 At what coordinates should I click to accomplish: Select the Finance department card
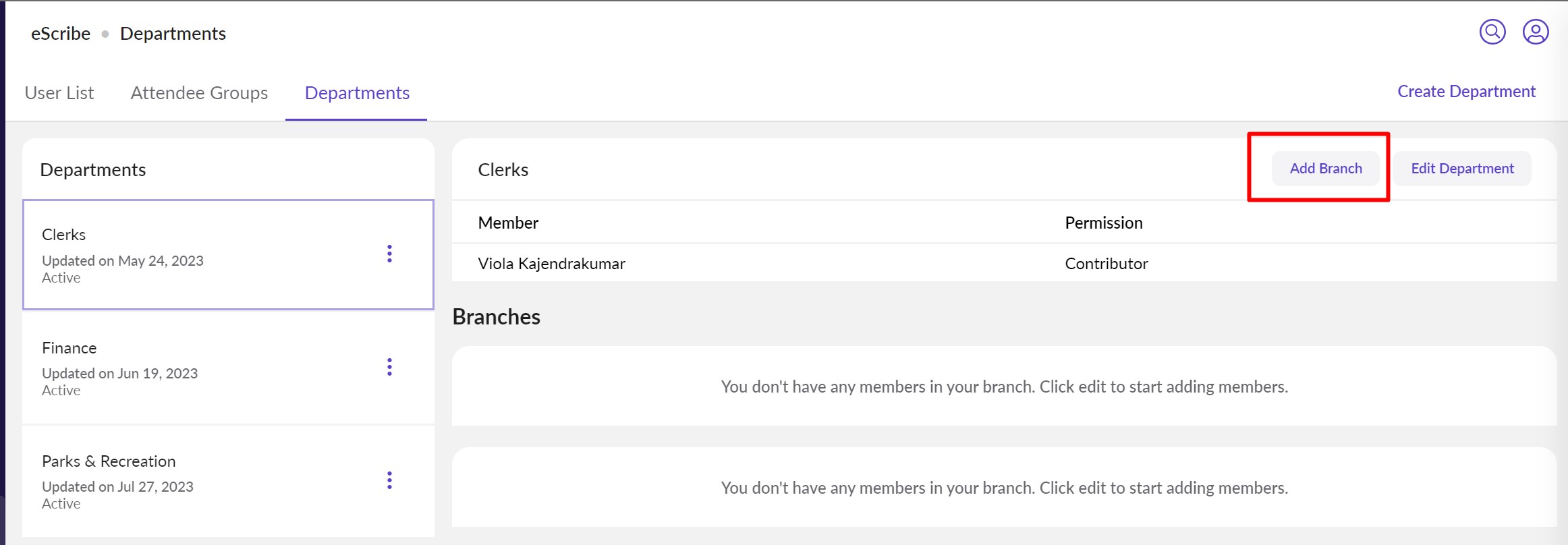pyautogui.click(x=202, y=368)
